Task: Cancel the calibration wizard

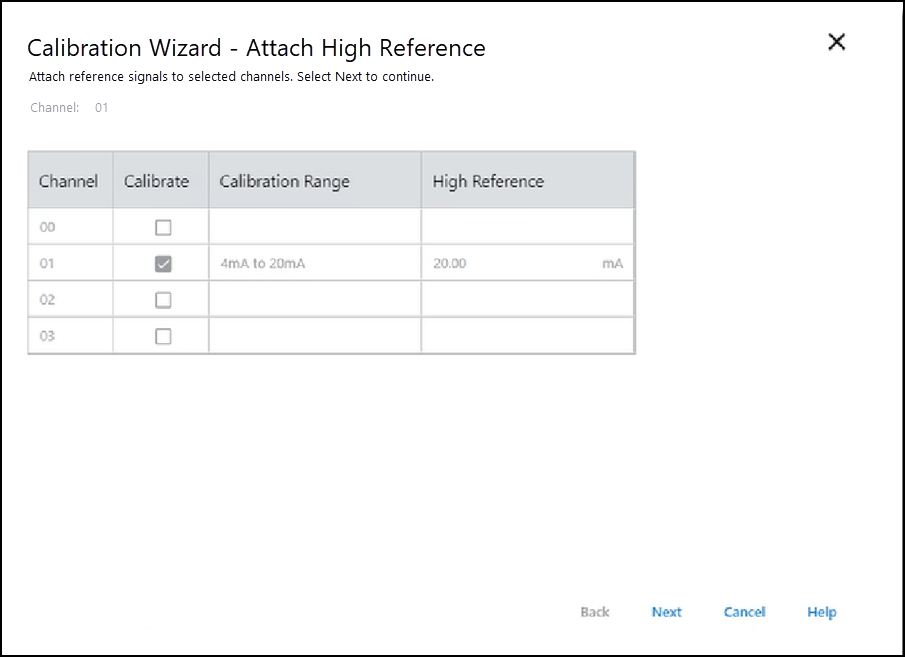Action: [744, 612]
